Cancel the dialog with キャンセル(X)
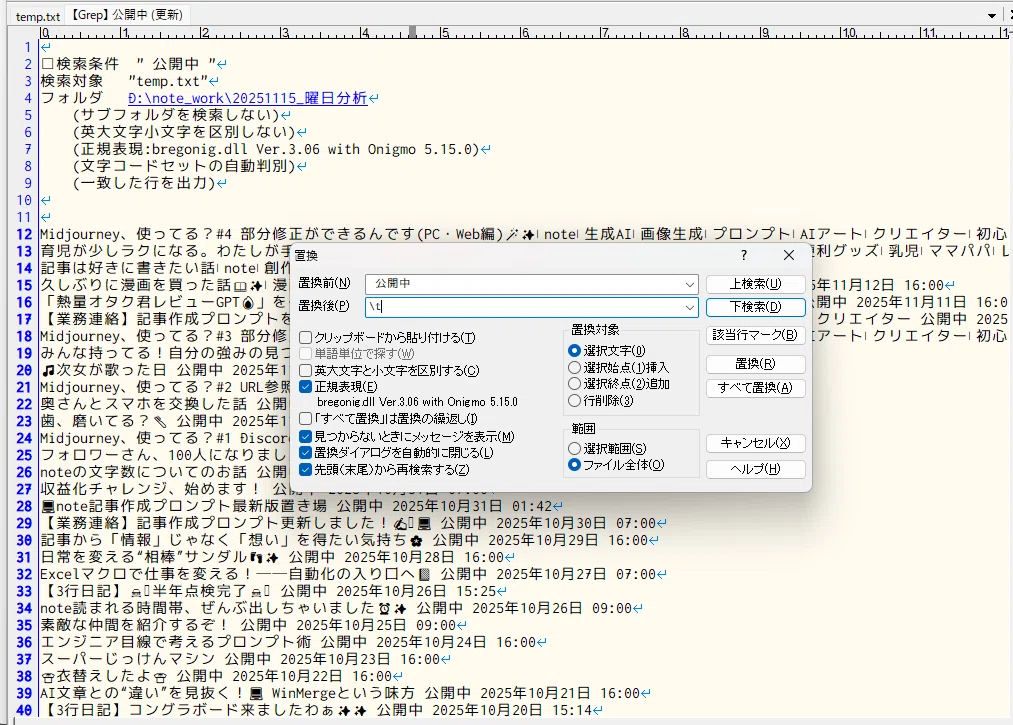This screenshot has width=1013, height=725. pyautogui.click(x=755, y=443)
